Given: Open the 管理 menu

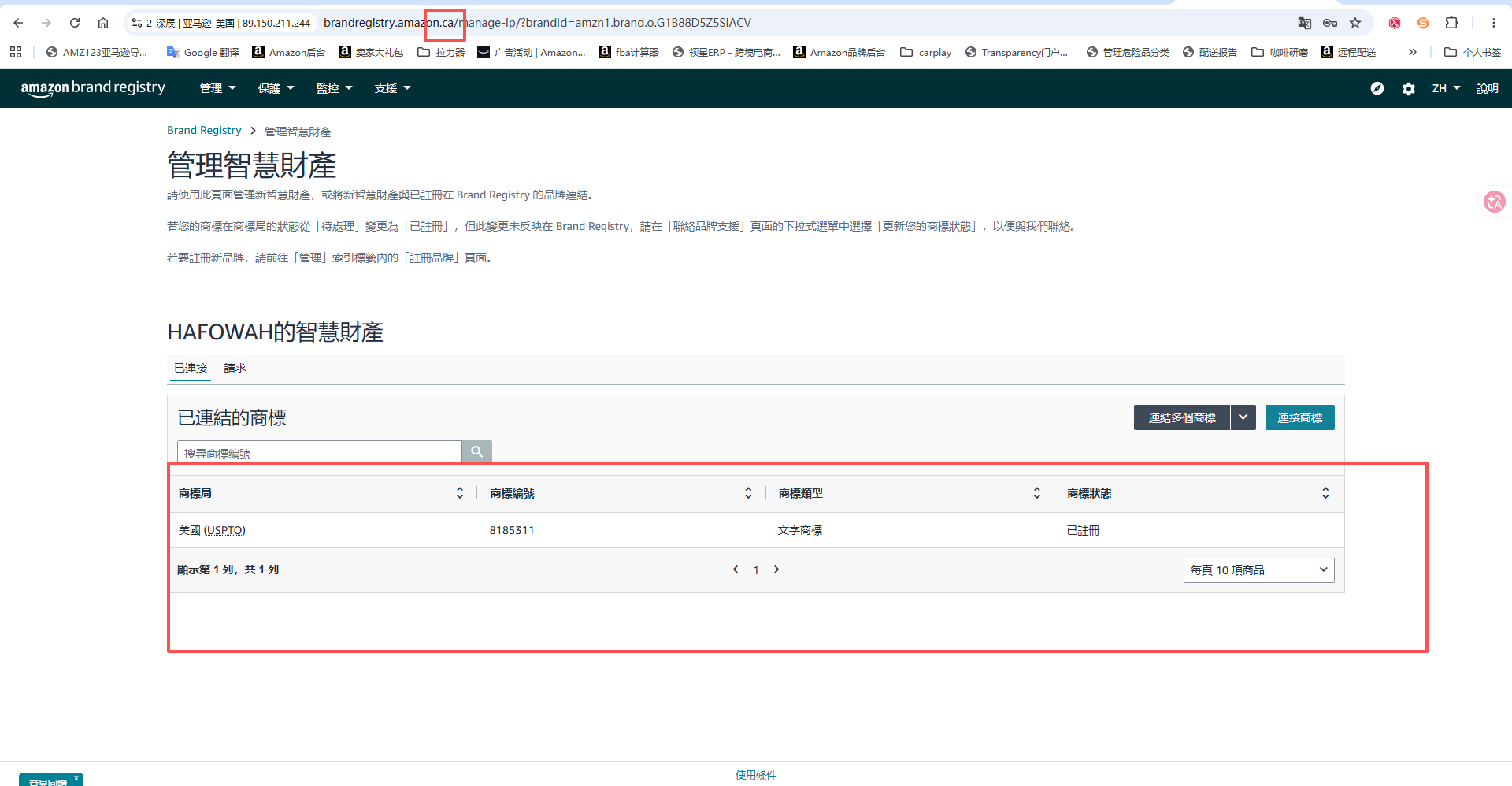Looking at the screenshot, I should point(217,88).
